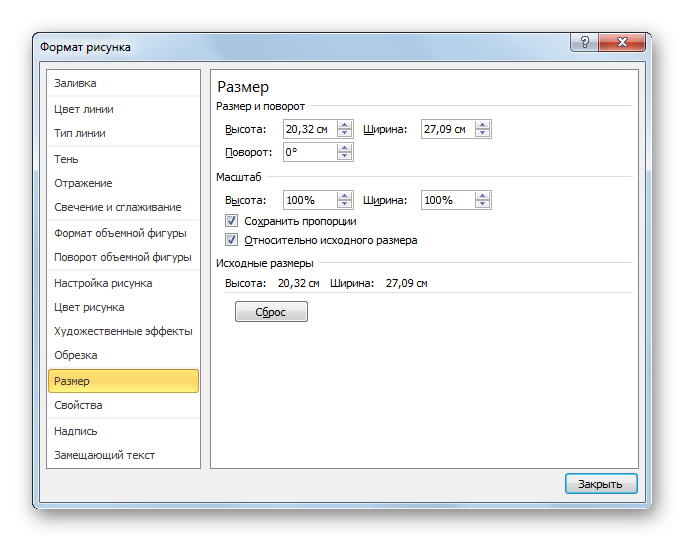685x542 pixels.
Task: Open dialog help question mark
Action: click(585, 42)
